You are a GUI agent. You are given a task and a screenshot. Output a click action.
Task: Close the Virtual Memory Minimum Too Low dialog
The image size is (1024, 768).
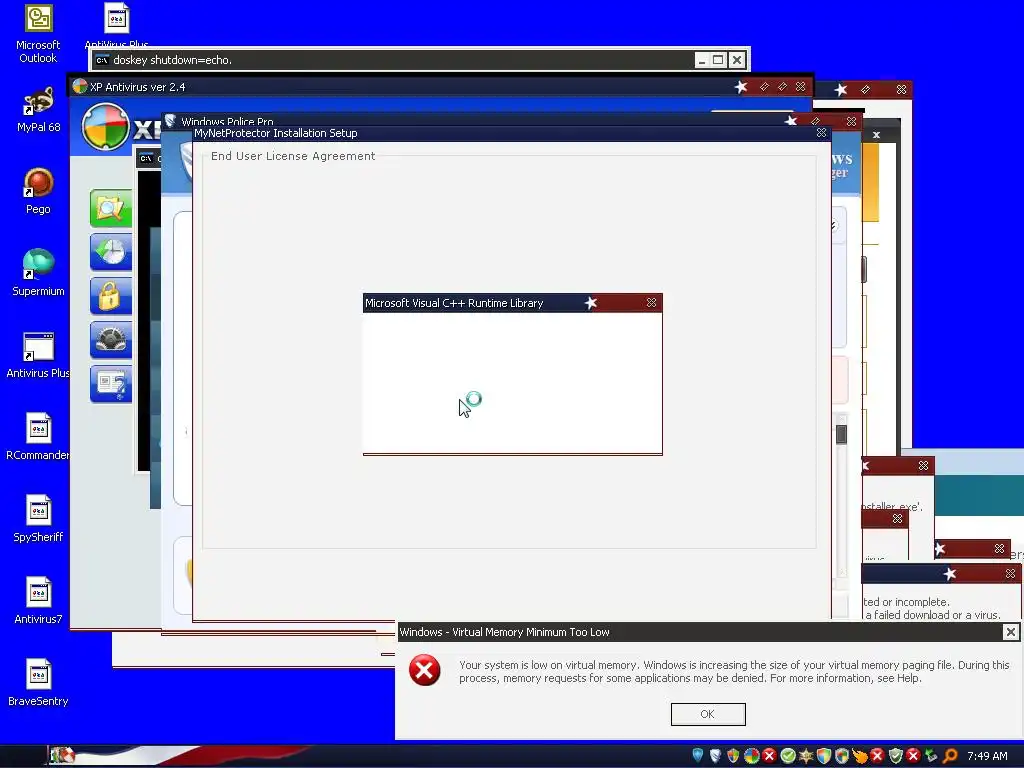click(x=1010, y=632)
